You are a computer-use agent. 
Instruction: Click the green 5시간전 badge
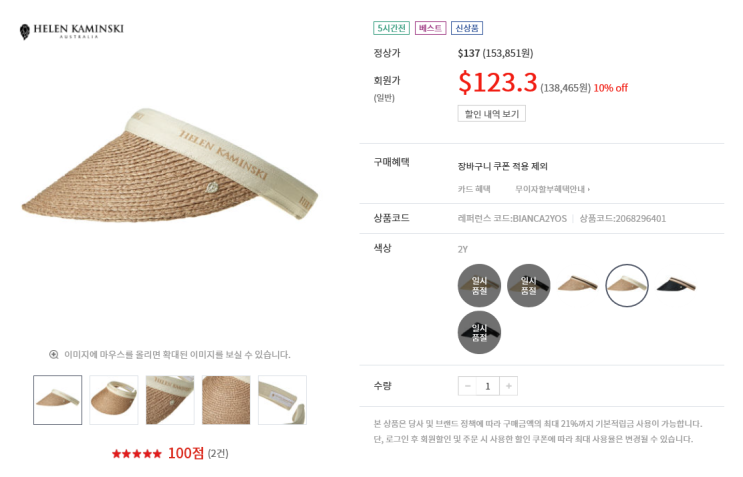click(392, 28)
